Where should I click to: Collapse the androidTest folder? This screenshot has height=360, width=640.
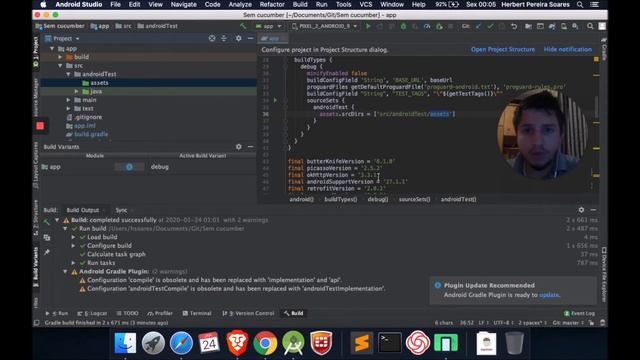point(68,74)
